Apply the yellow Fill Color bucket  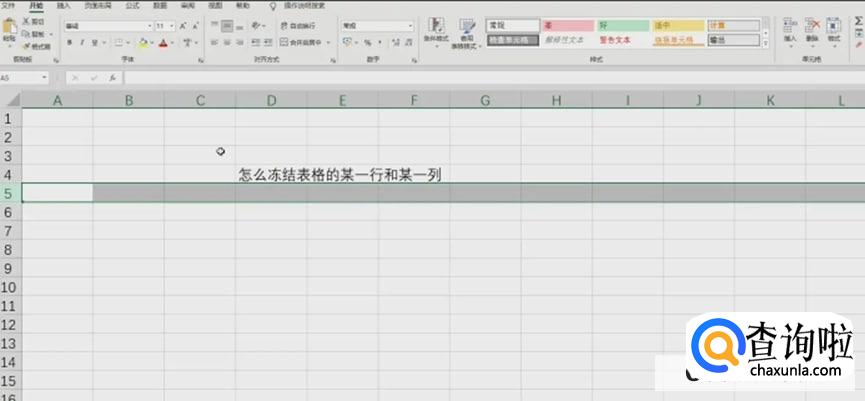coord(143,42)
